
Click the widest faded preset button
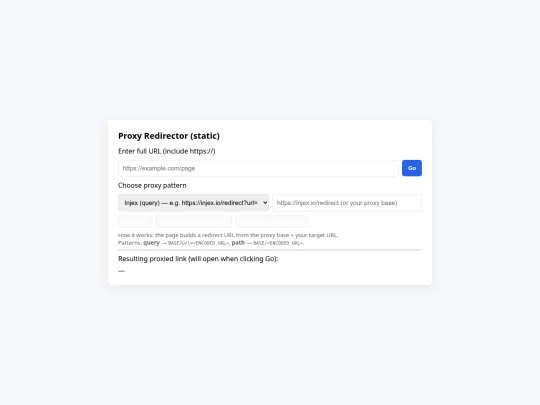point(194,222)
